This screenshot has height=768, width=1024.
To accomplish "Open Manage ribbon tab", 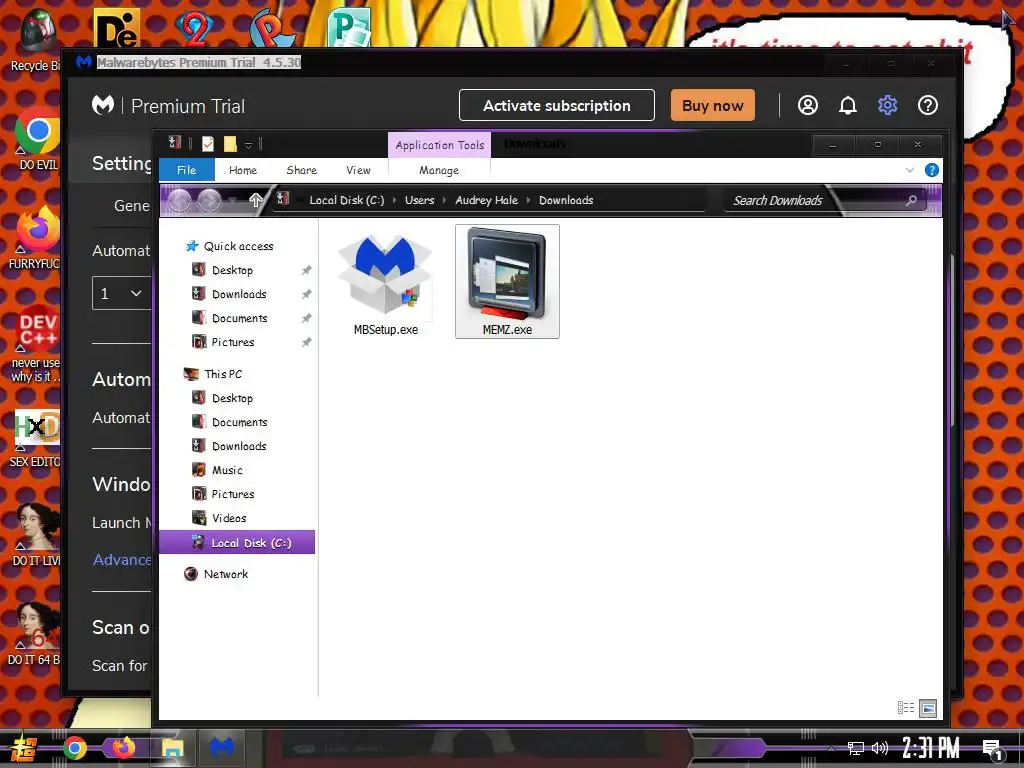I will [x=439, y=170].
